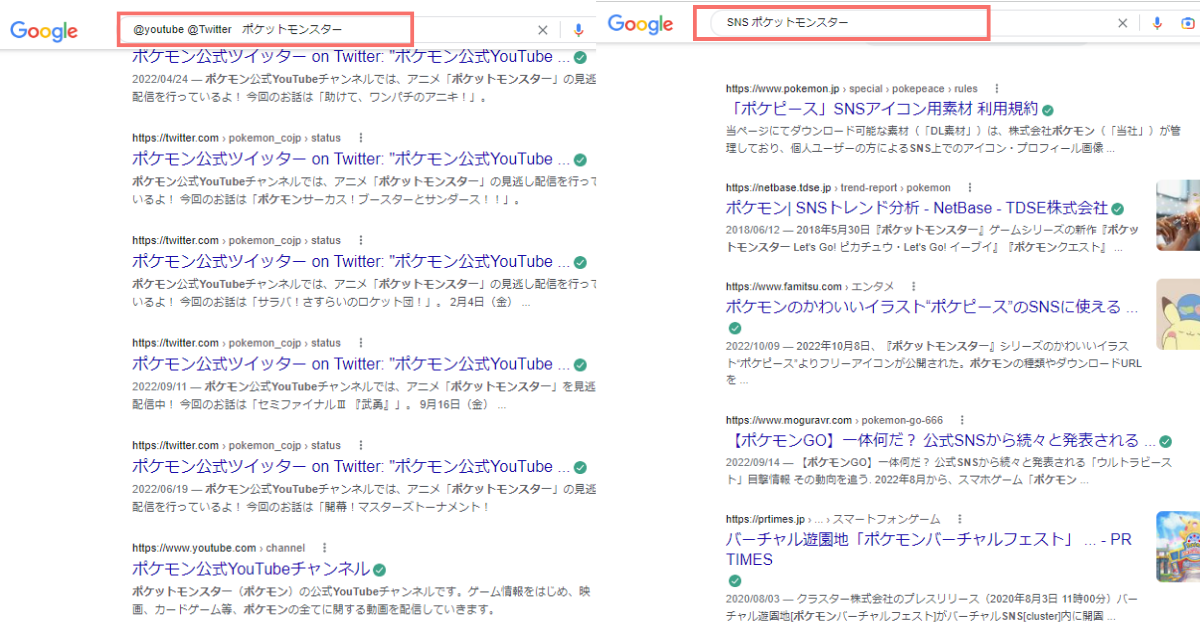
Task: Open the Twitter result dated 2022/06/19
Action: click(351, 467)
